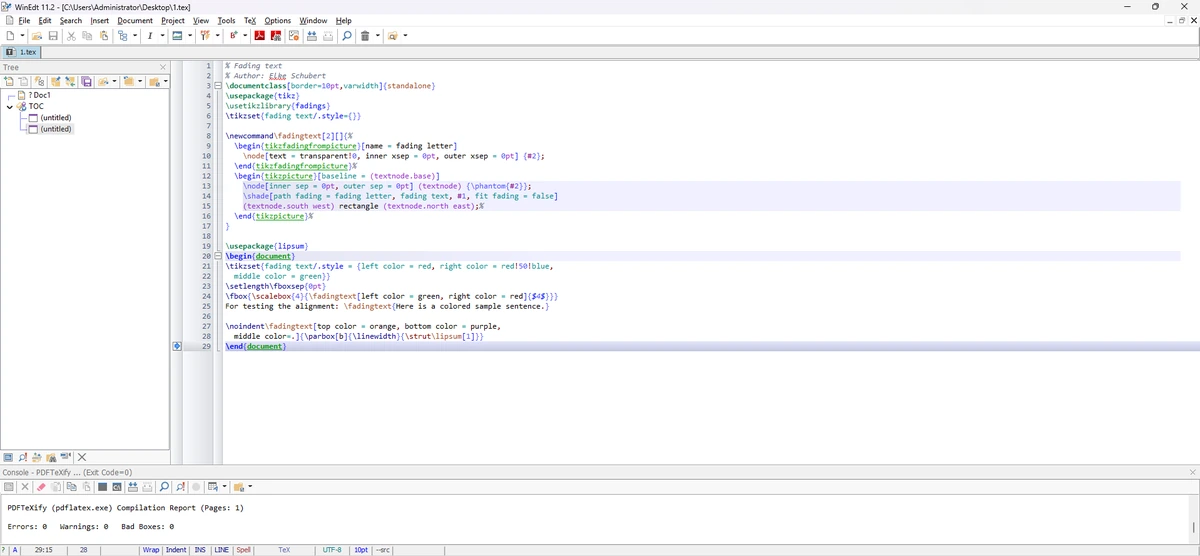Click the ? help cell in status bar

(x=5, y=550)
